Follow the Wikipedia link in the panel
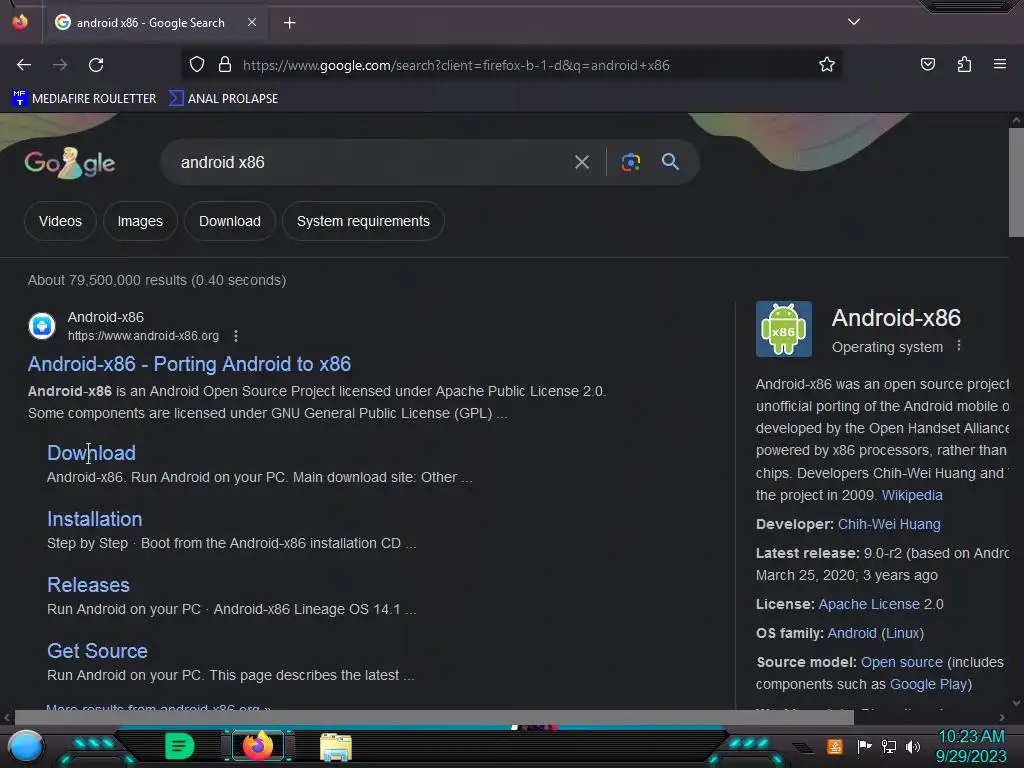The image size is (1024, 768). pos(912,495)
